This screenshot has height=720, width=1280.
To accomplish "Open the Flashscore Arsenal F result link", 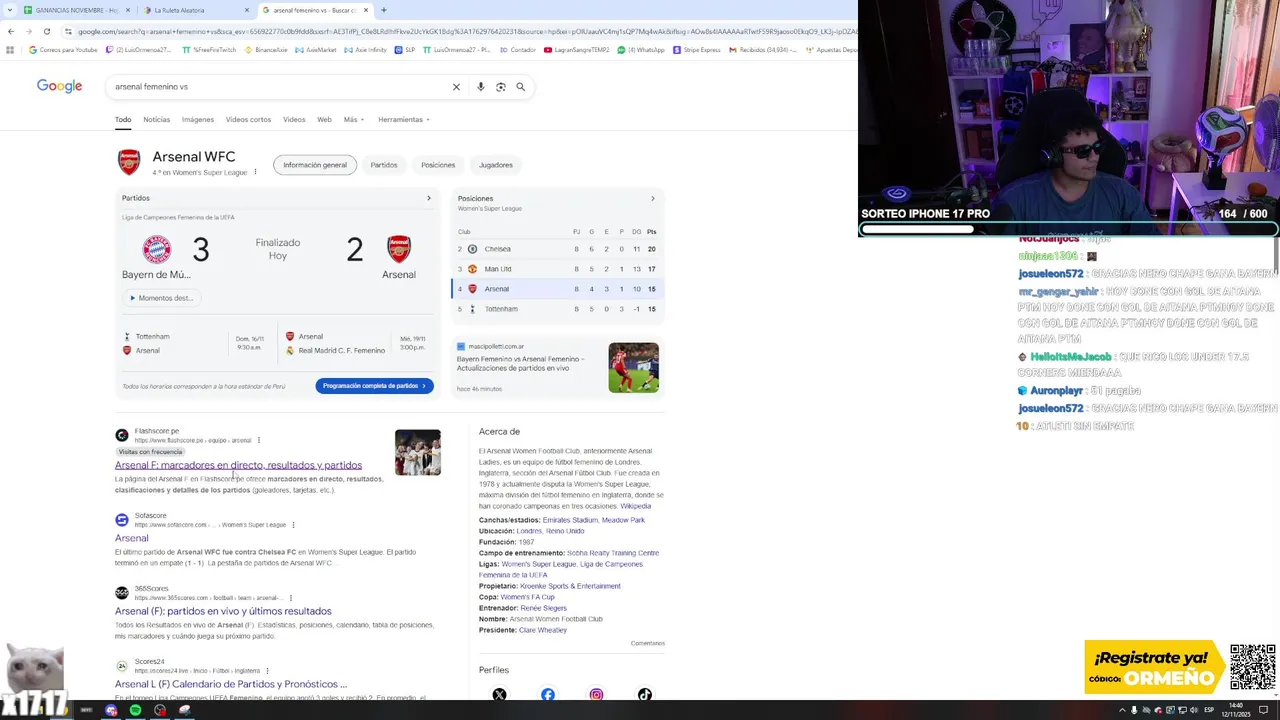I will [238, 465].
